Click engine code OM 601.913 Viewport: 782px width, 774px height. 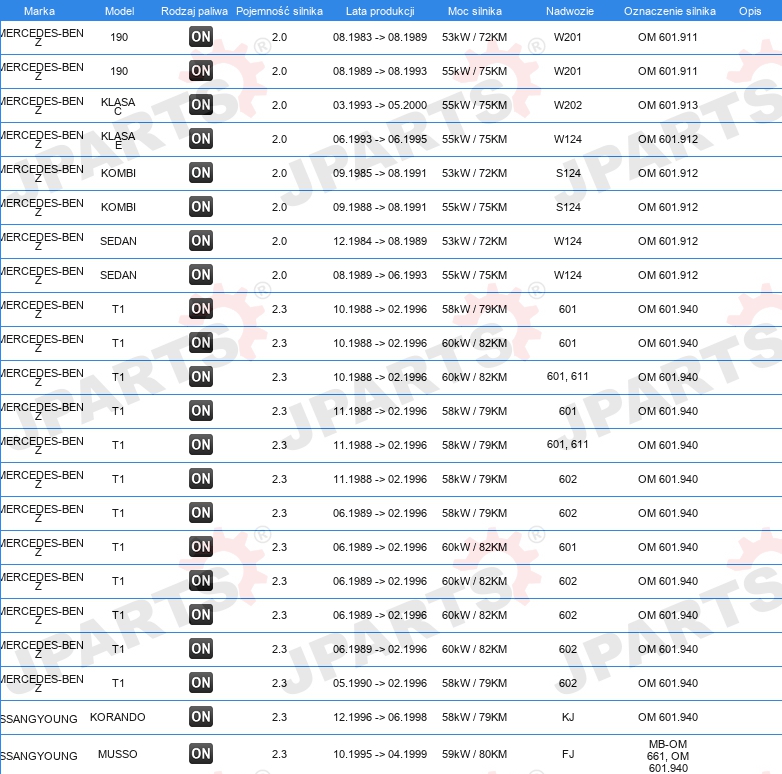tap(668, 105)
